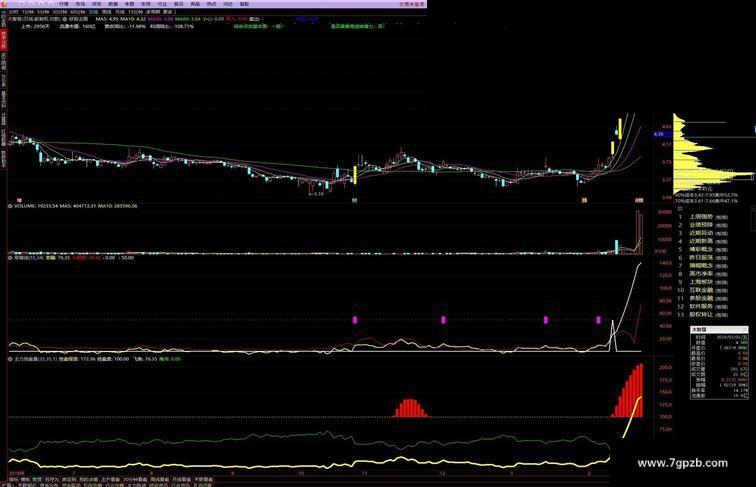Switch to the 5分钟 period tab

(44, 12)
